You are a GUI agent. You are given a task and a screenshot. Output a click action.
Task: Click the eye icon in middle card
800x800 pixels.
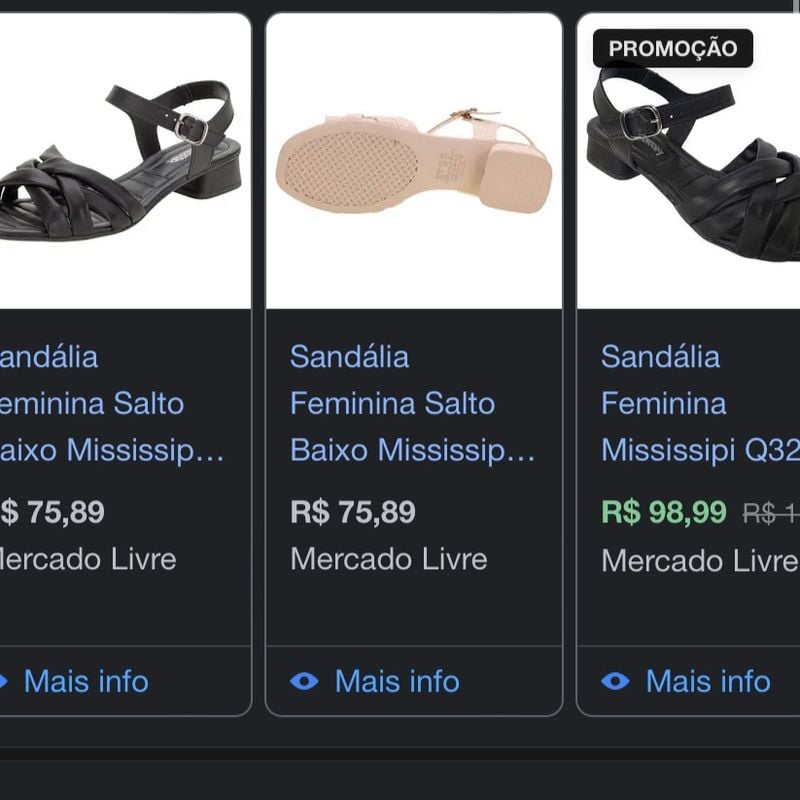304,681
